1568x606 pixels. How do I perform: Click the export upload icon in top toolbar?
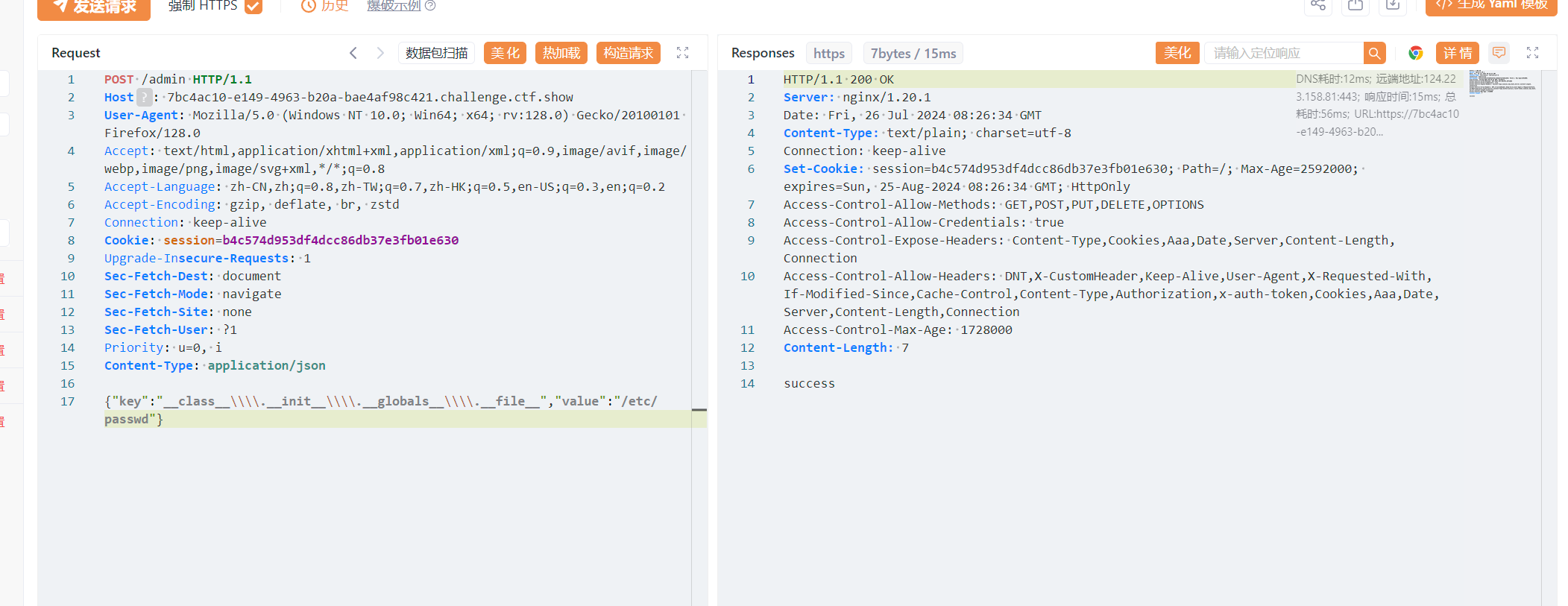click(x=1356, y=5)
